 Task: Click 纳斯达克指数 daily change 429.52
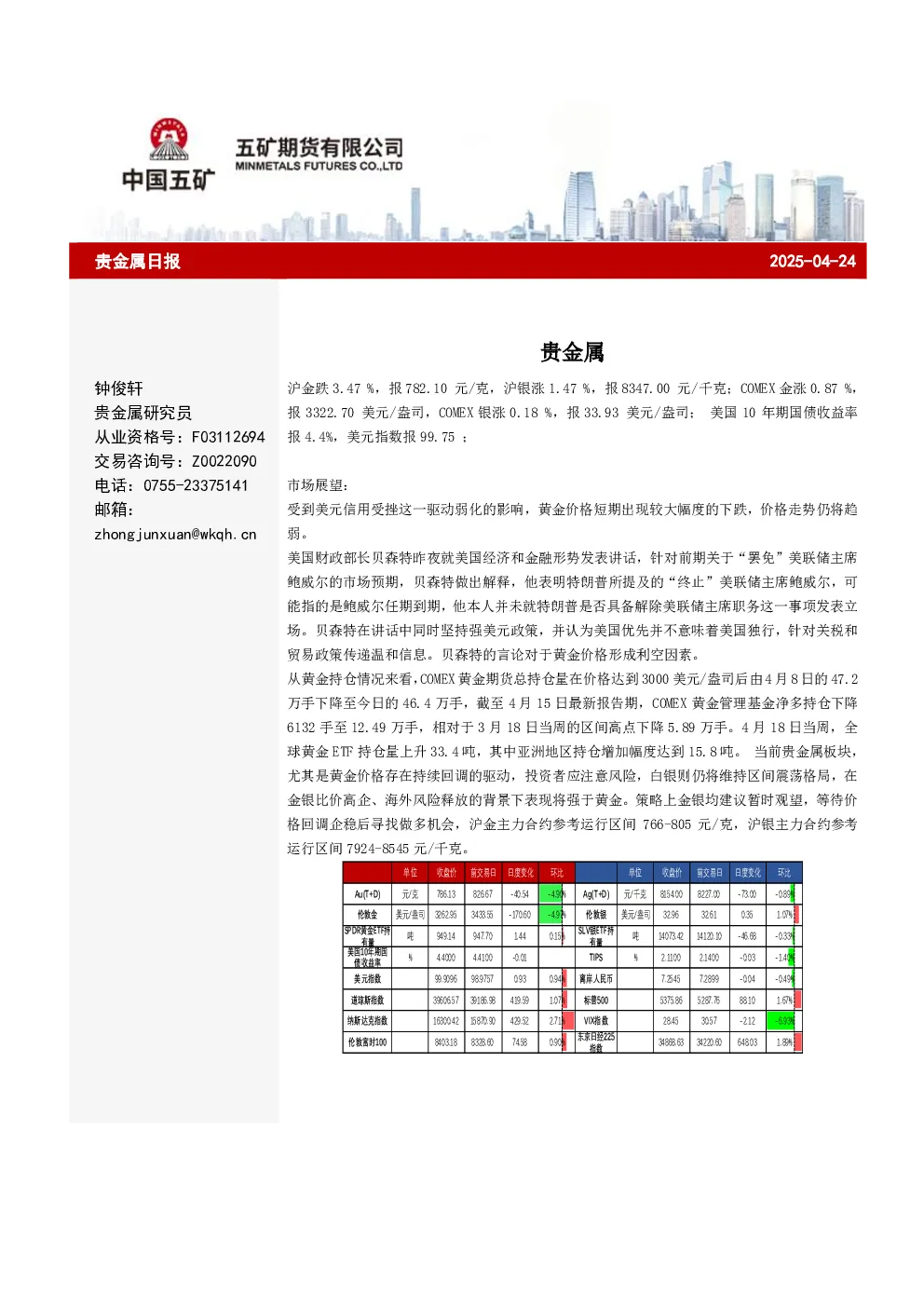coord(520,1022)
